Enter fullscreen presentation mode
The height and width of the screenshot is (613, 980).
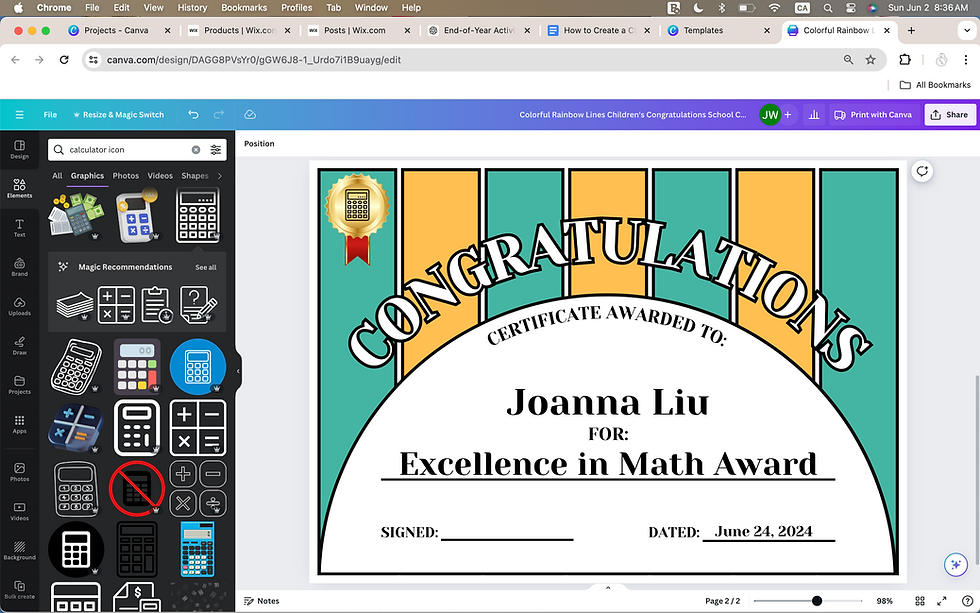click(x=942, y=601)
